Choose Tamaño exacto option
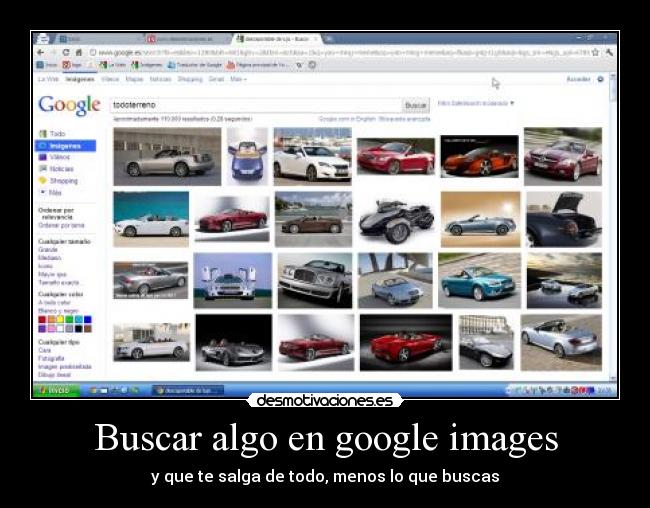650x508 pixels. (x=58, y=282)
